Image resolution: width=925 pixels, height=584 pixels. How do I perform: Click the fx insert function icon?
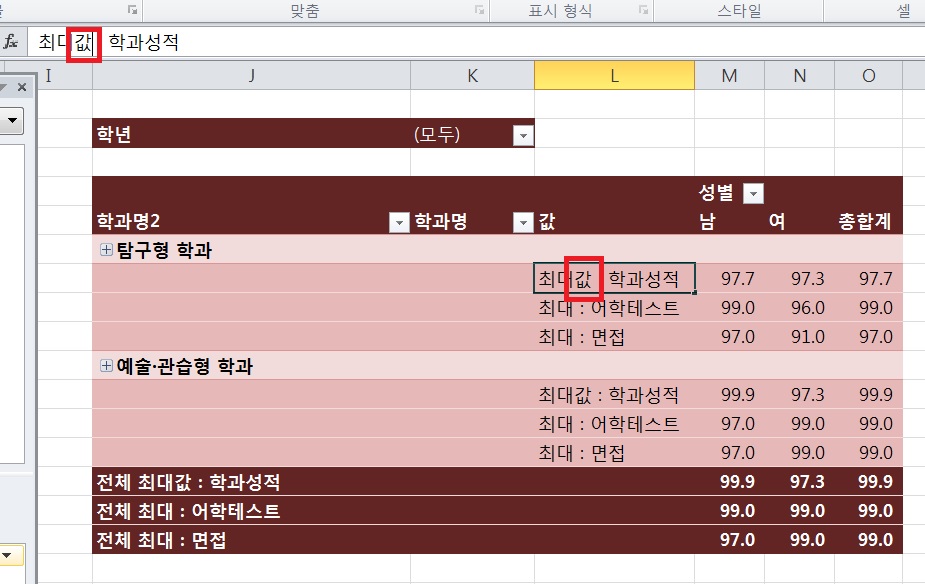11,42
